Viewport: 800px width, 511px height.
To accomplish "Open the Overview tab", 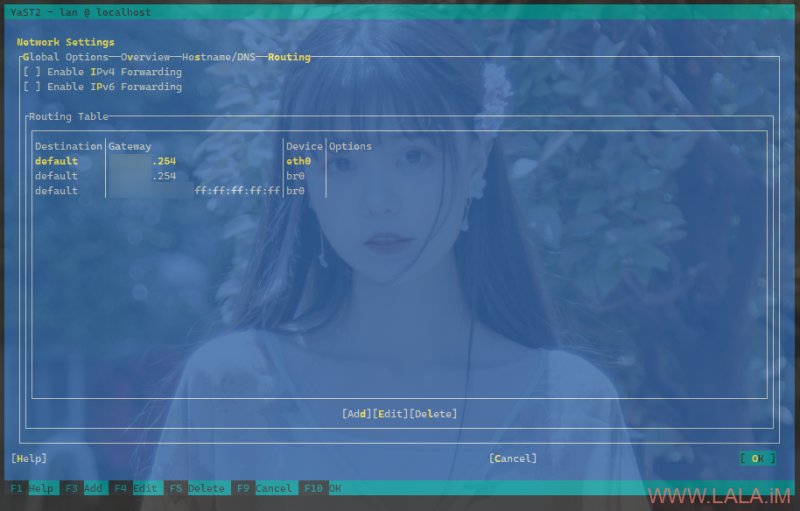I will 145,57.
